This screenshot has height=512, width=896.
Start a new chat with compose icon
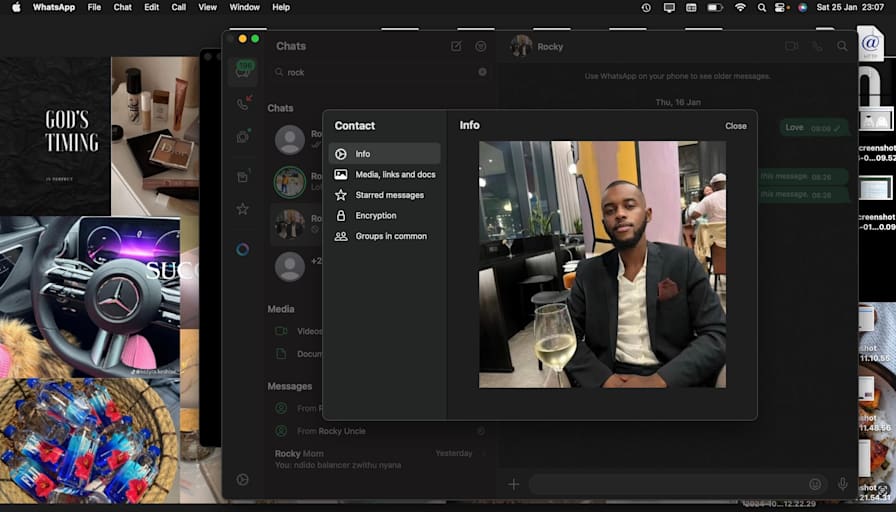(456, 46)
